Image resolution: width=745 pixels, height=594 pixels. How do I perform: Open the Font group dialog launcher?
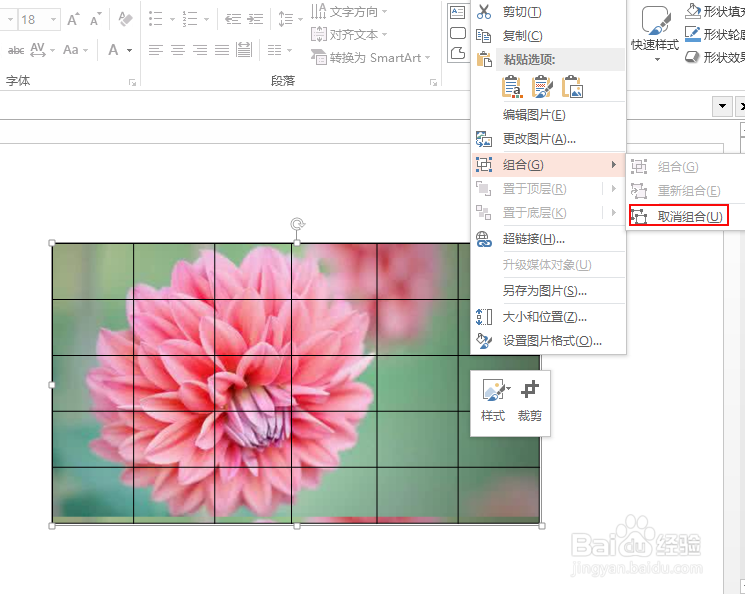point(132,83)
